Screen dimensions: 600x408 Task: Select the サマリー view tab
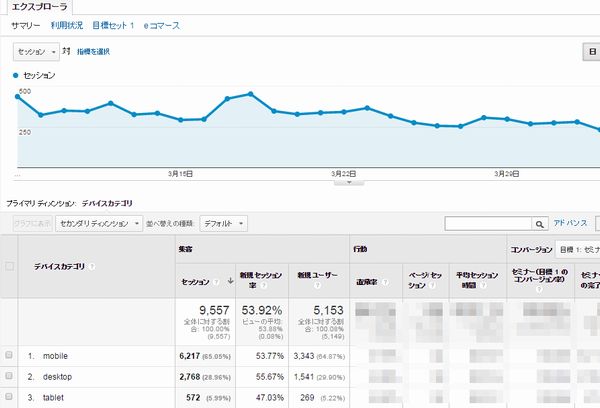[26, 26]
